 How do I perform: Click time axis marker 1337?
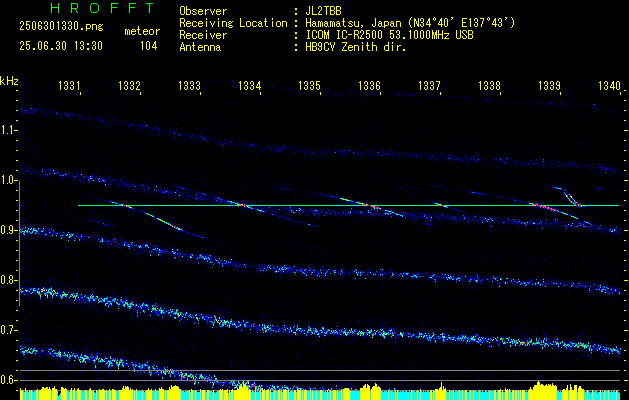click(x=430, y=85)
